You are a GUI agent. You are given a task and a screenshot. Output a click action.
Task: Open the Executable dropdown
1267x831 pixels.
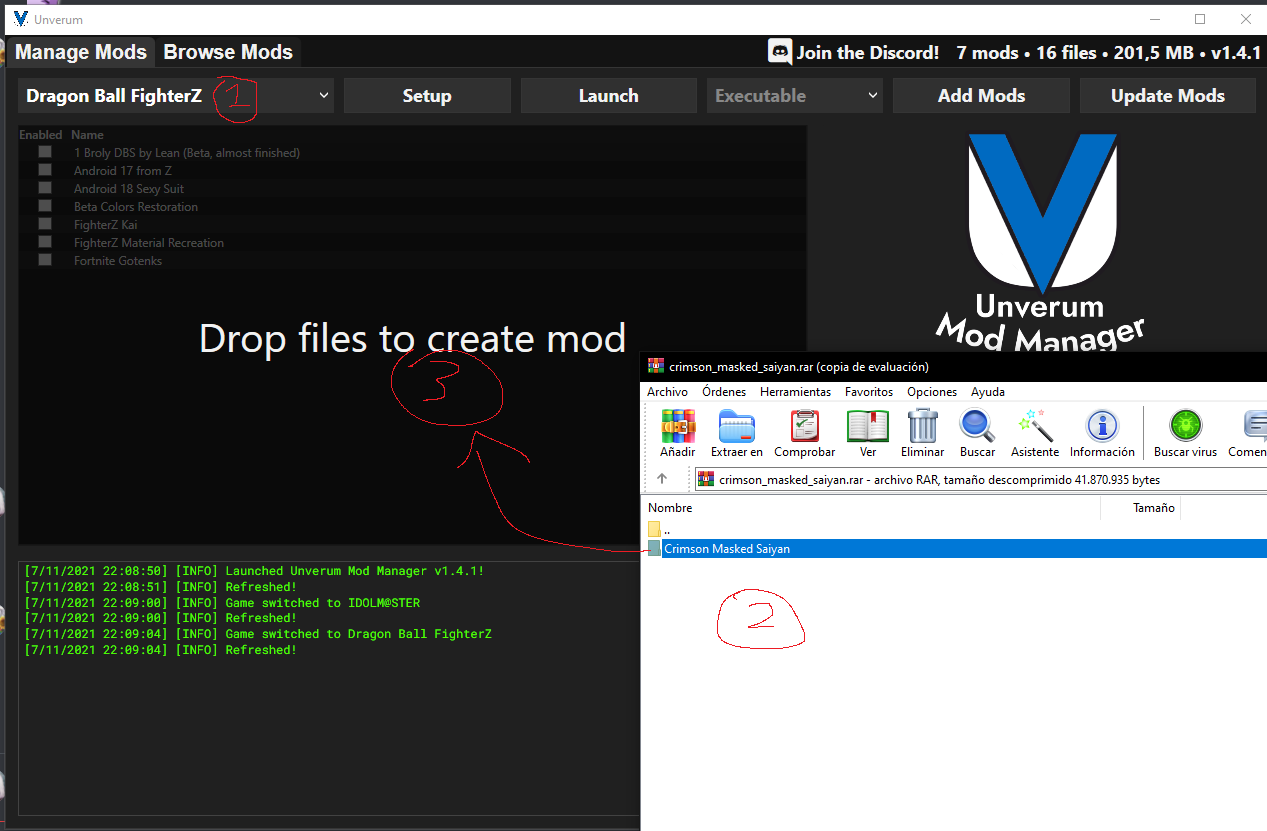coord(795,96)
